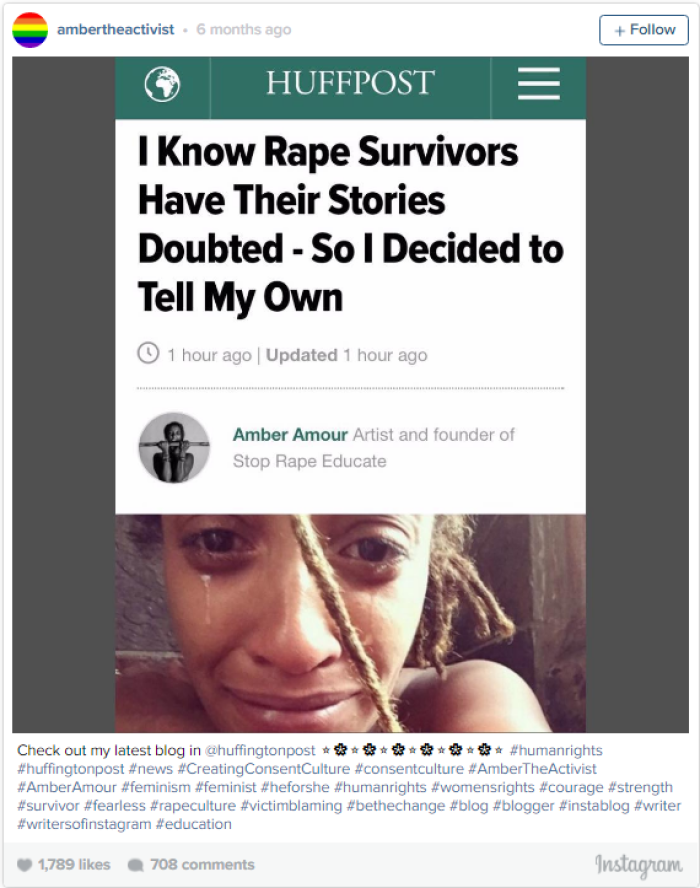Click the comments speech bubble icon
The image size is (700, 888).
[x=135, y=865]
